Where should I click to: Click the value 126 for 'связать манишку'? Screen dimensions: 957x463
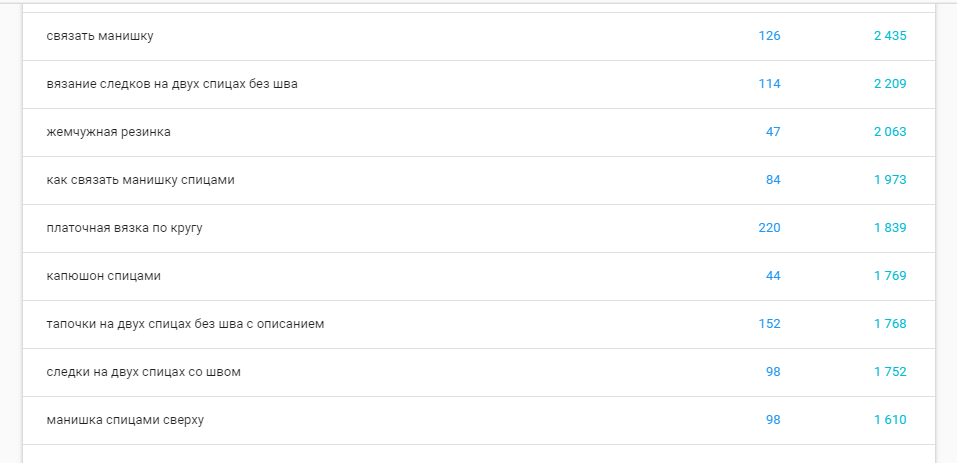tap(769, 36)
